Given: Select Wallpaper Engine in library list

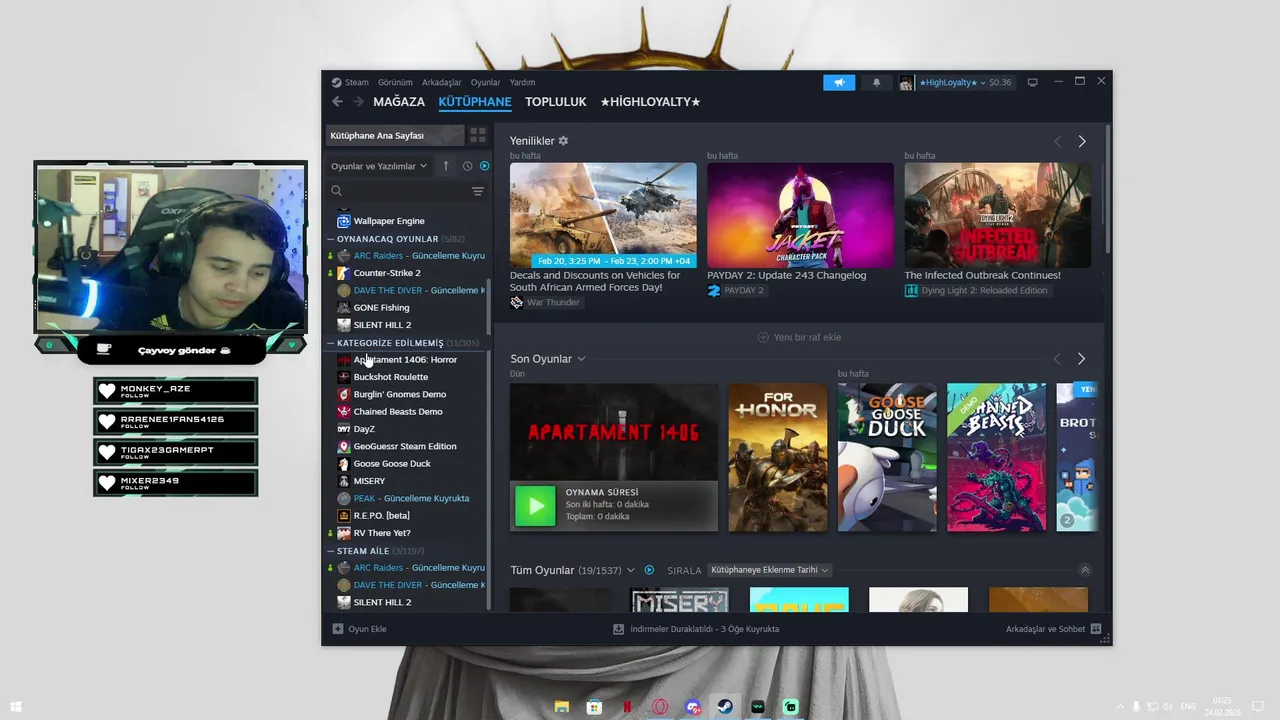Looking at the screenshot, I should coord(389,221).
